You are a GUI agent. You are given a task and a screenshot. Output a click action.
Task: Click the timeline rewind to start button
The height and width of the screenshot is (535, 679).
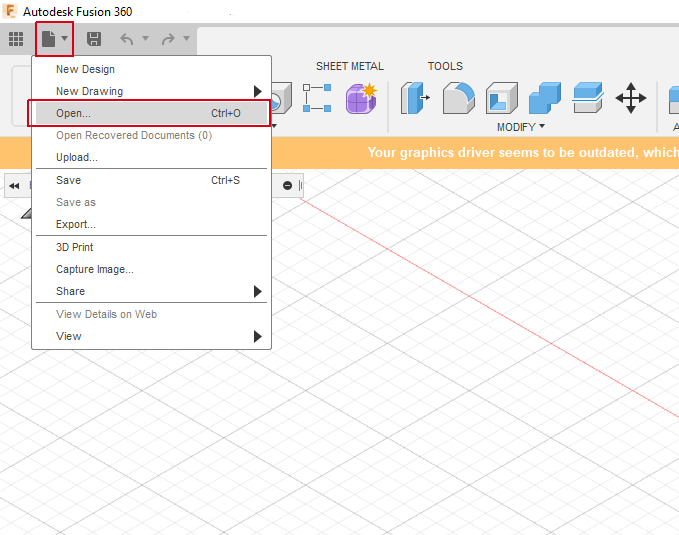14,186
